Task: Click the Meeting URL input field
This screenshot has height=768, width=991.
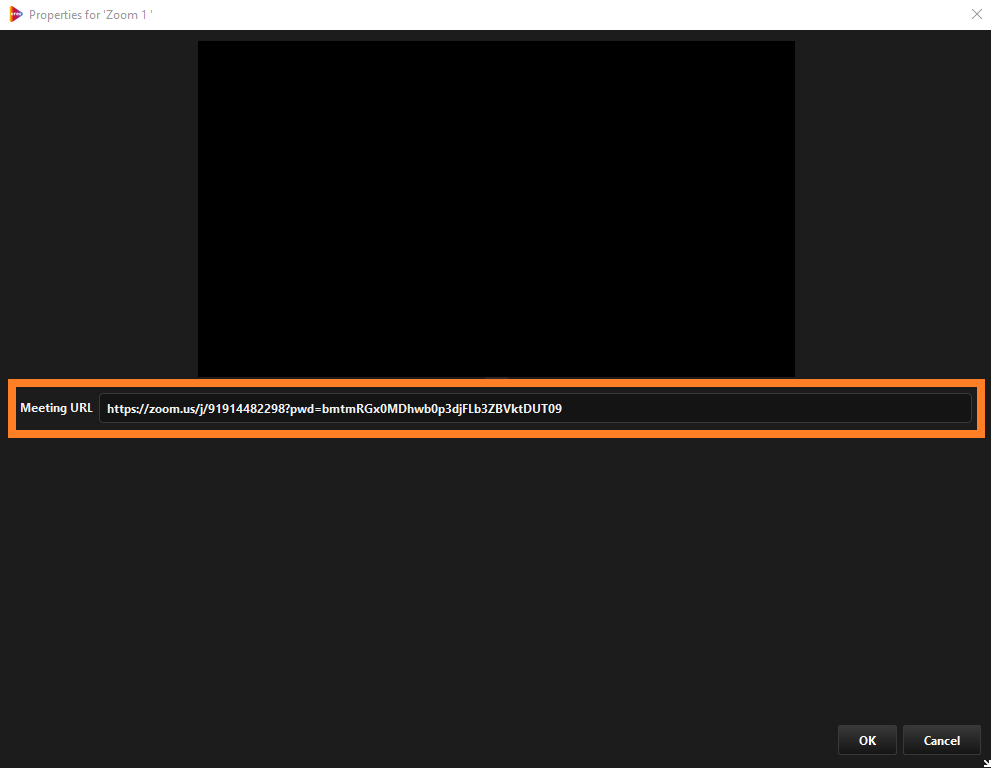Action: click(x=535, y=408)
